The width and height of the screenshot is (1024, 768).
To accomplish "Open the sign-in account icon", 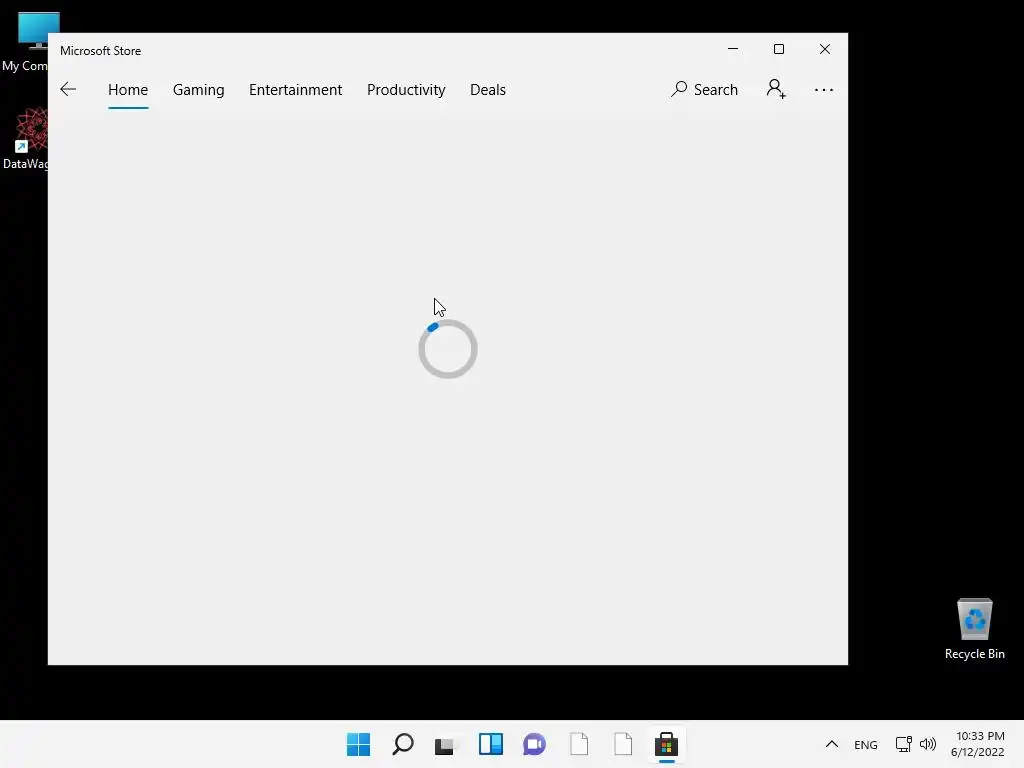I will tap(776, 89).
